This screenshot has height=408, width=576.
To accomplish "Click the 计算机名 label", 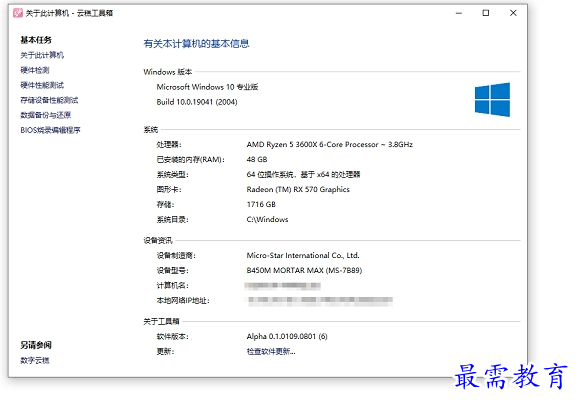I will [173, 285].
